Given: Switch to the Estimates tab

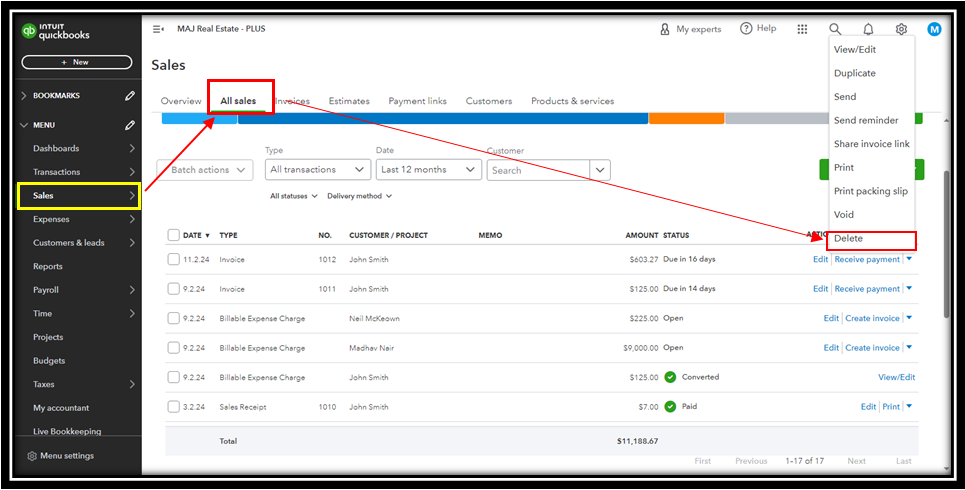Looking at the screenshot, I should click(349, 101).
